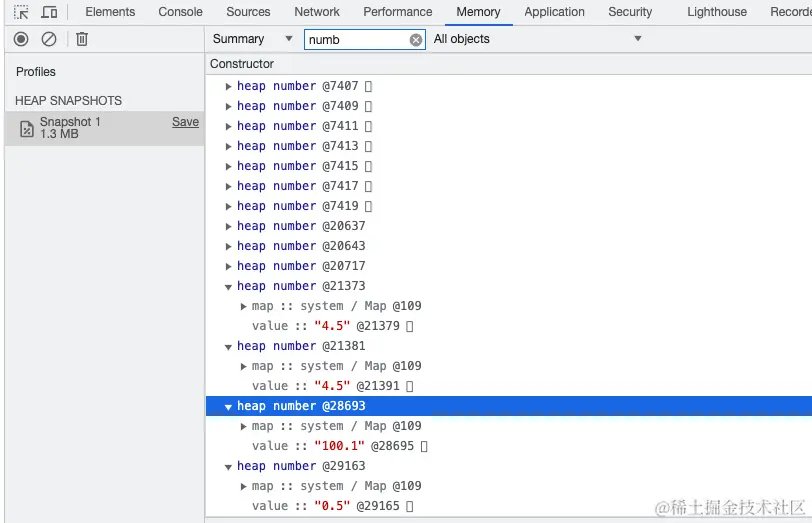Click the box icon after value "4.5" @21379
The width and height of the screenshot is (812, 523).
(x=410, y=327)
